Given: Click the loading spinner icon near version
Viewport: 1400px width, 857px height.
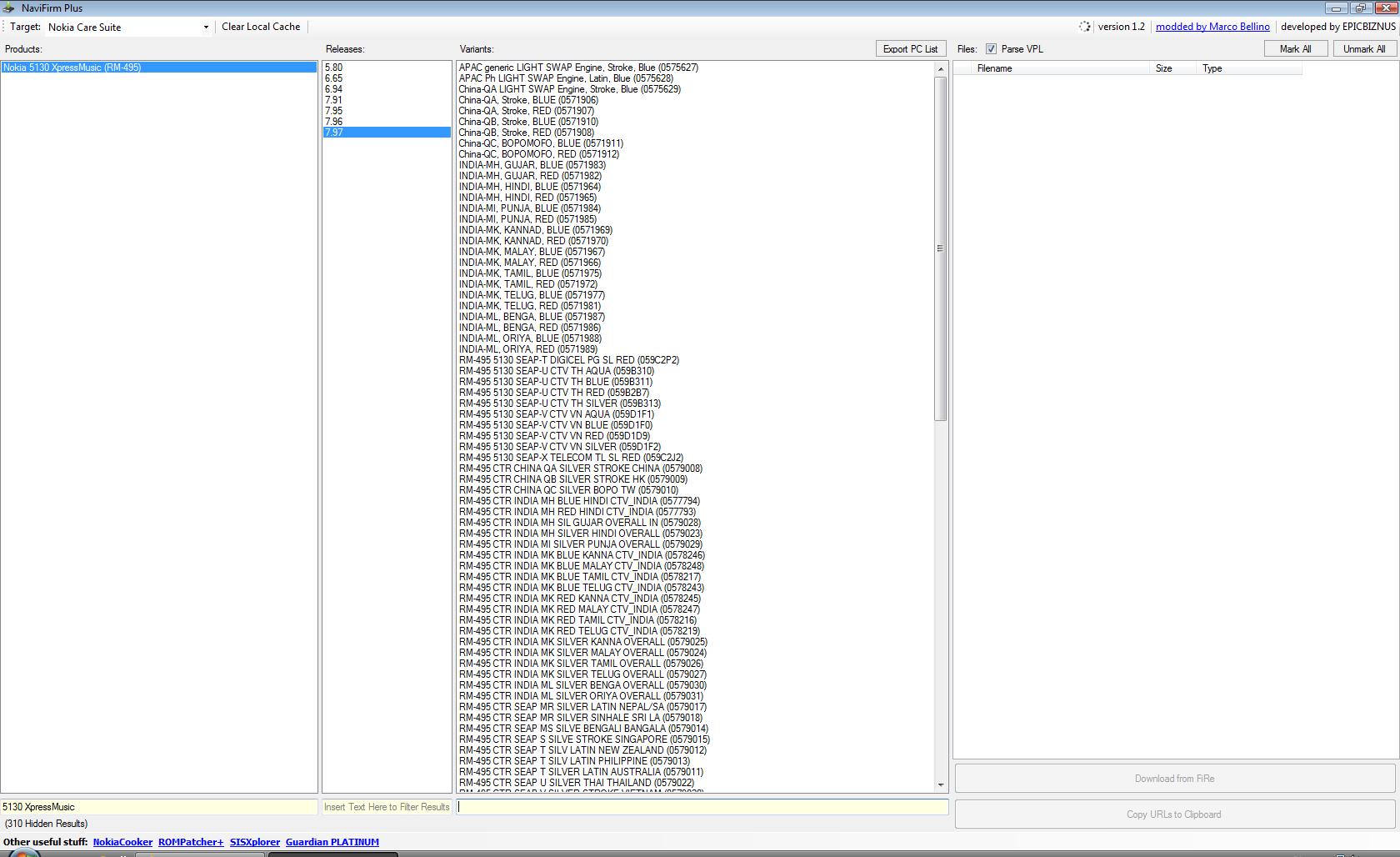Looking at the screenshot, I should point(1084,27).
